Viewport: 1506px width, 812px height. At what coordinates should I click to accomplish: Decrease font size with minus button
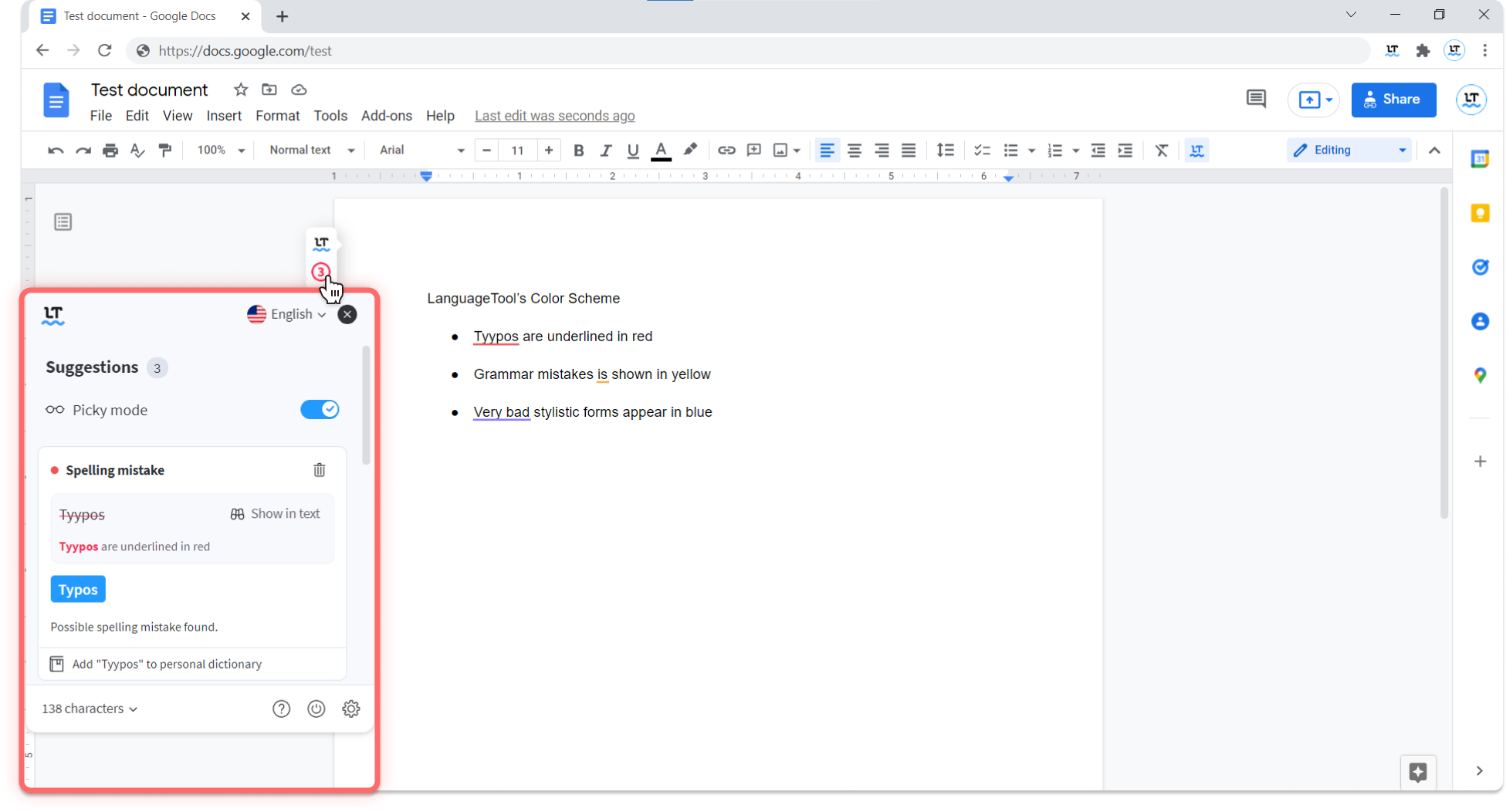486,151
